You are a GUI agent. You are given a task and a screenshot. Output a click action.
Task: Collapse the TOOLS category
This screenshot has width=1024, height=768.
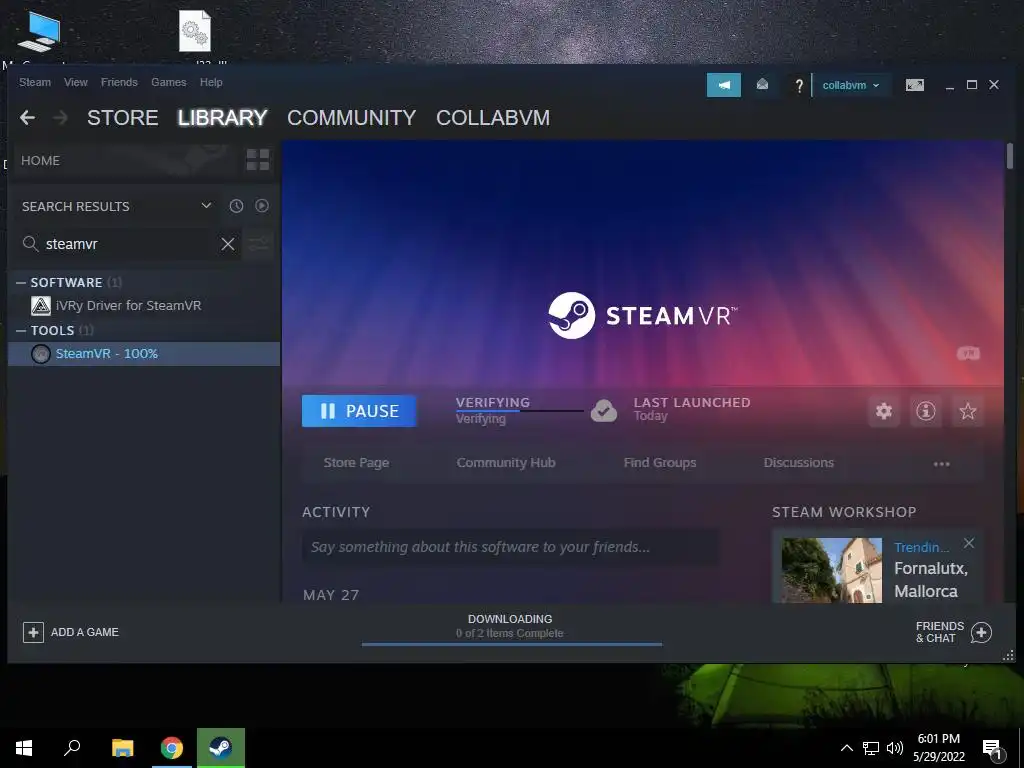[21, 330]
